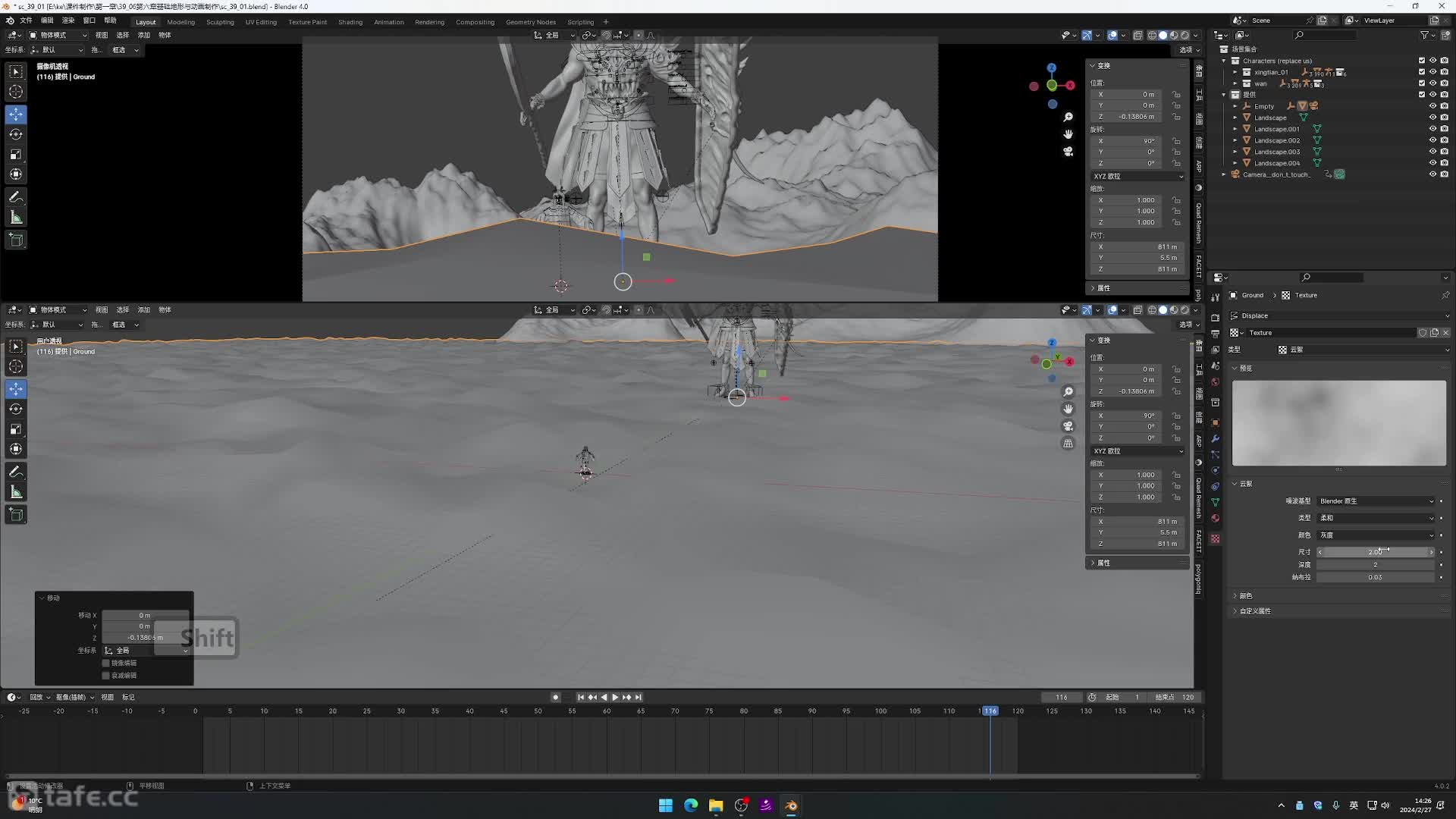This screenshot has height=819, width=1456.
Task: Collapse the Characters (replace us) collection
Action: click(1224, 61)
